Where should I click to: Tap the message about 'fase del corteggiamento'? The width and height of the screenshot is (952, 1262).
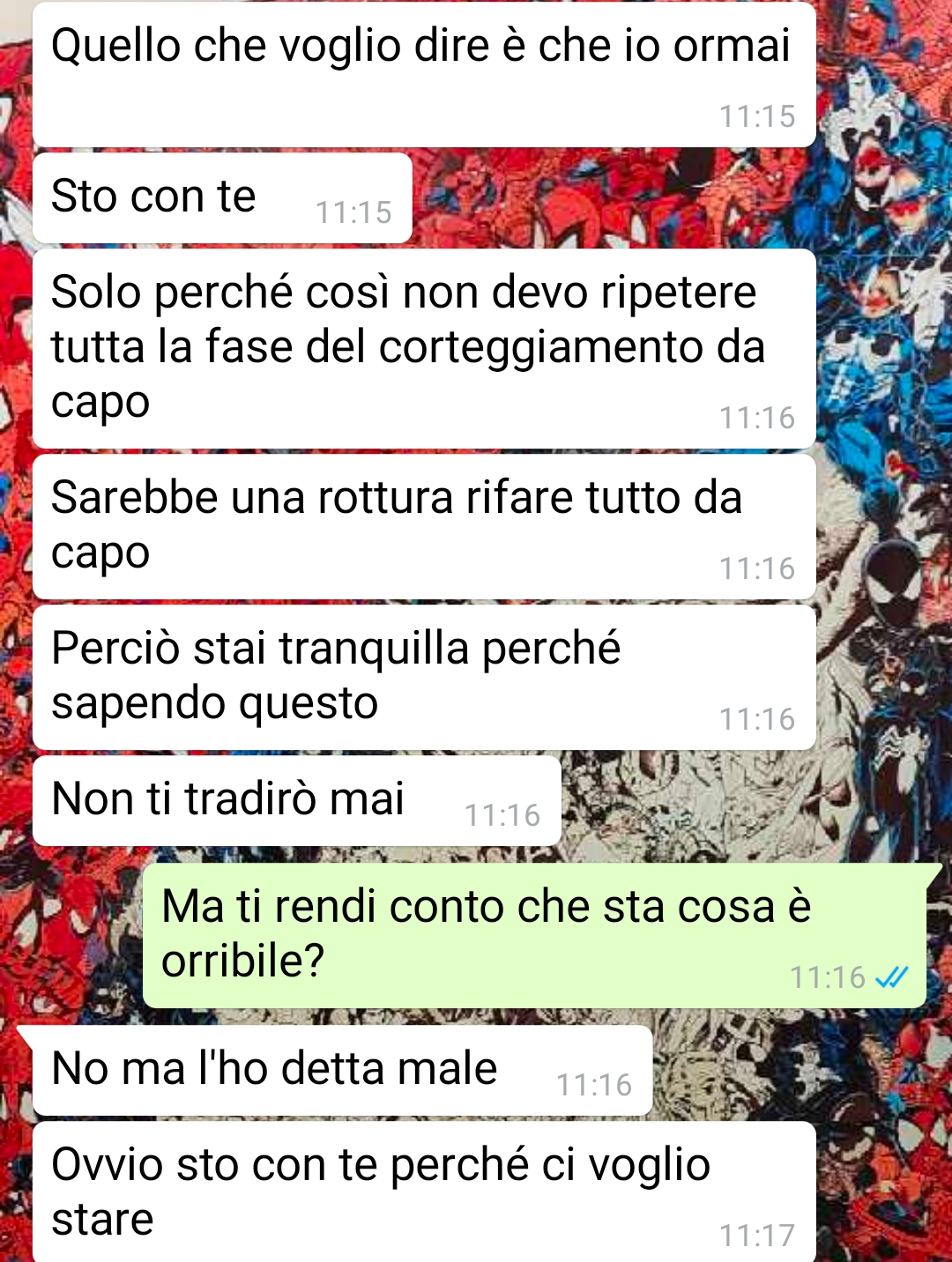424,349
